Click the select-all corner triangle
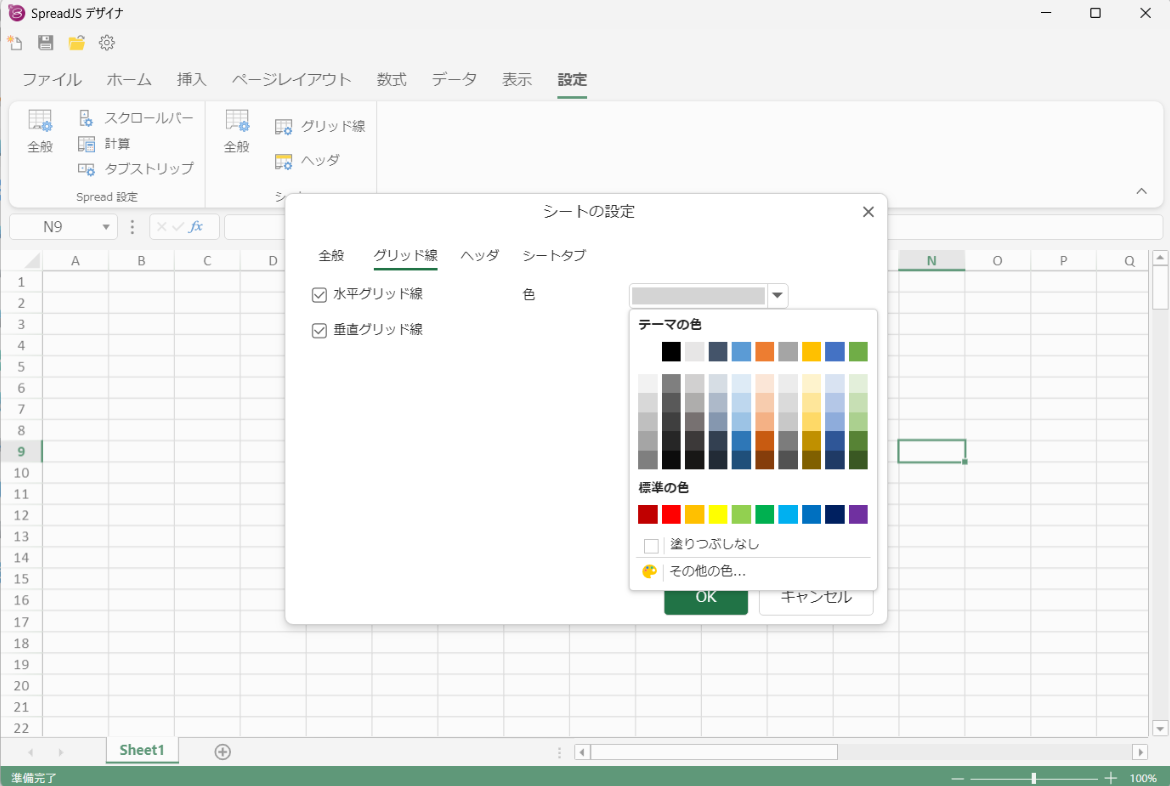The height and width of the screenshot is (786, 1170). tap(32, 261)
